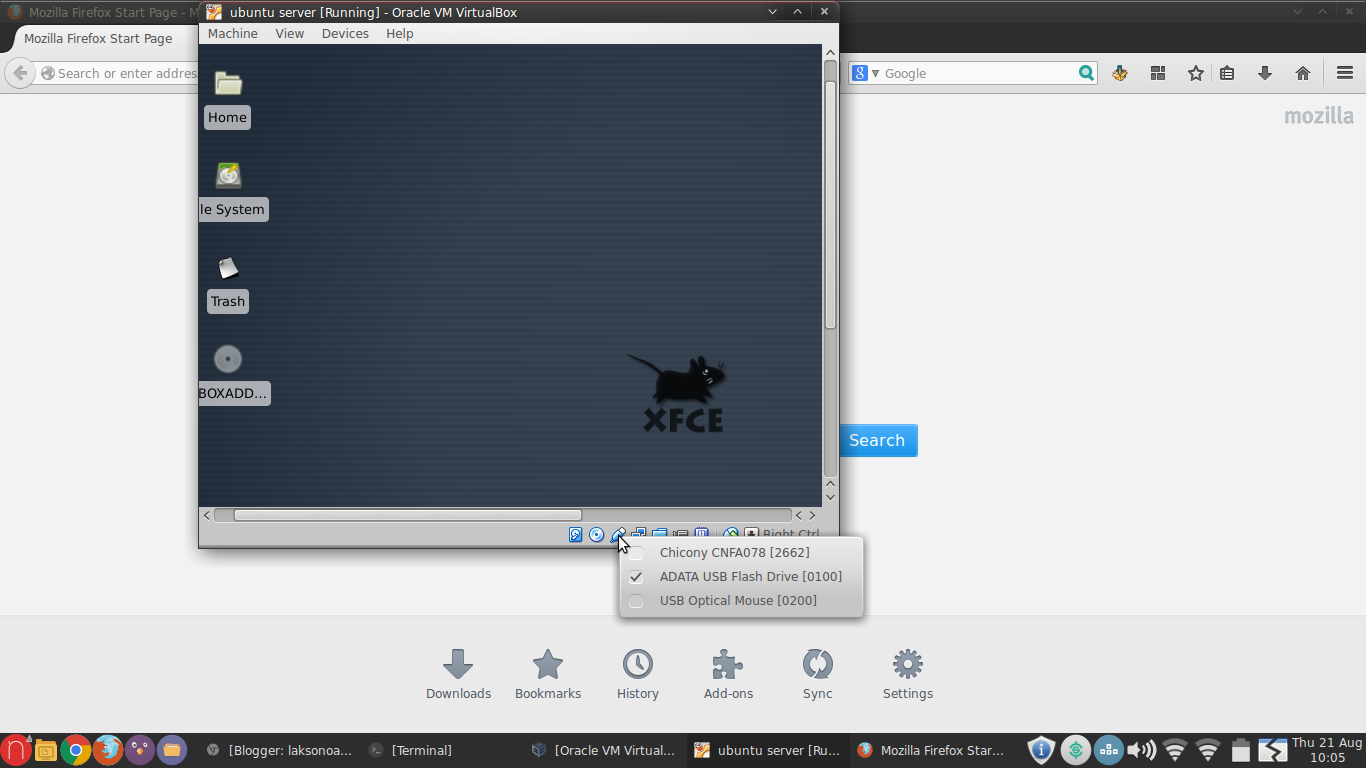Open the Home folder icon on the XFCE desktop

point(228,99)
